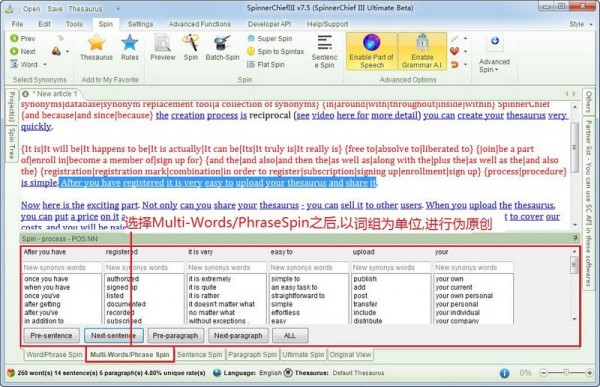Choose Flat Spin
600x387 pixels.
(266, 64)
